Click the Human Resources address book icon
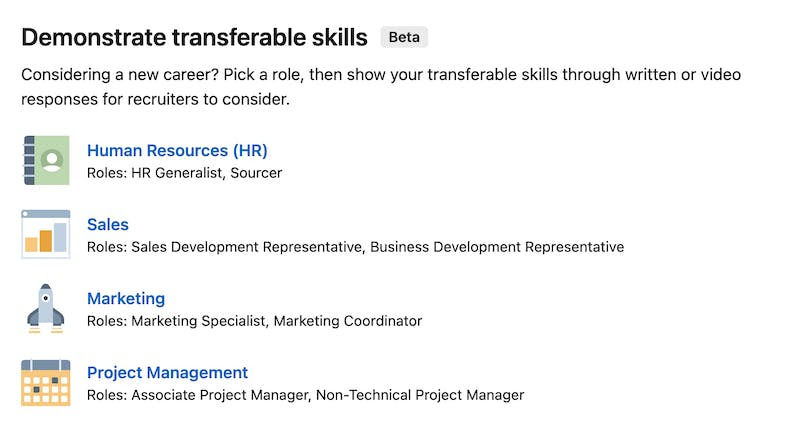 pos(46,160)
